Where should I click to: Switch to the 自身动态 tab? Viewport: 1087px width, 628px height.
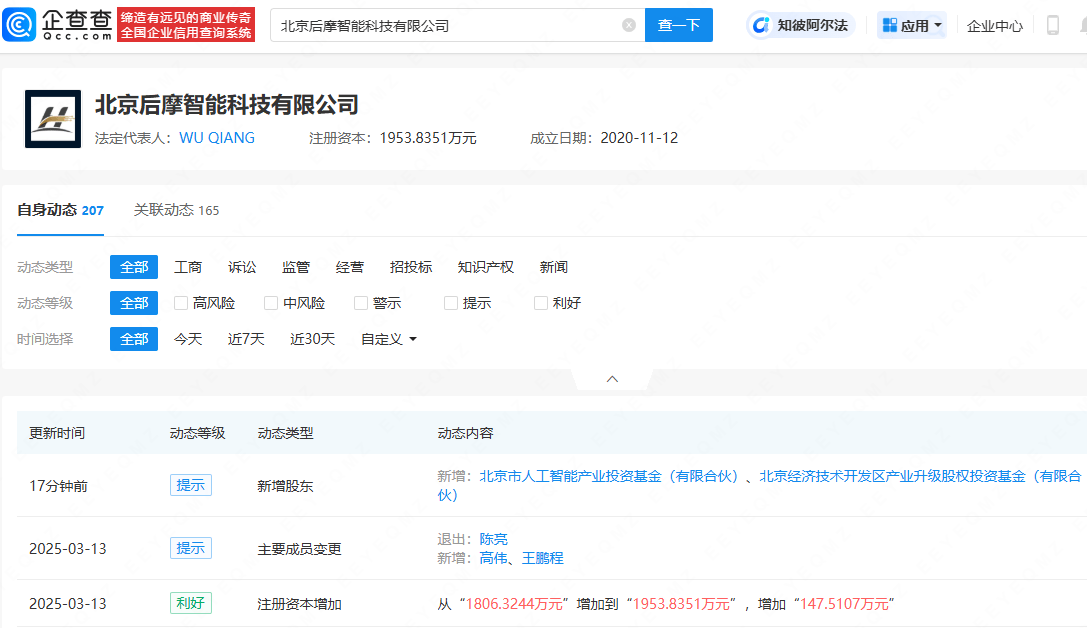60,210
